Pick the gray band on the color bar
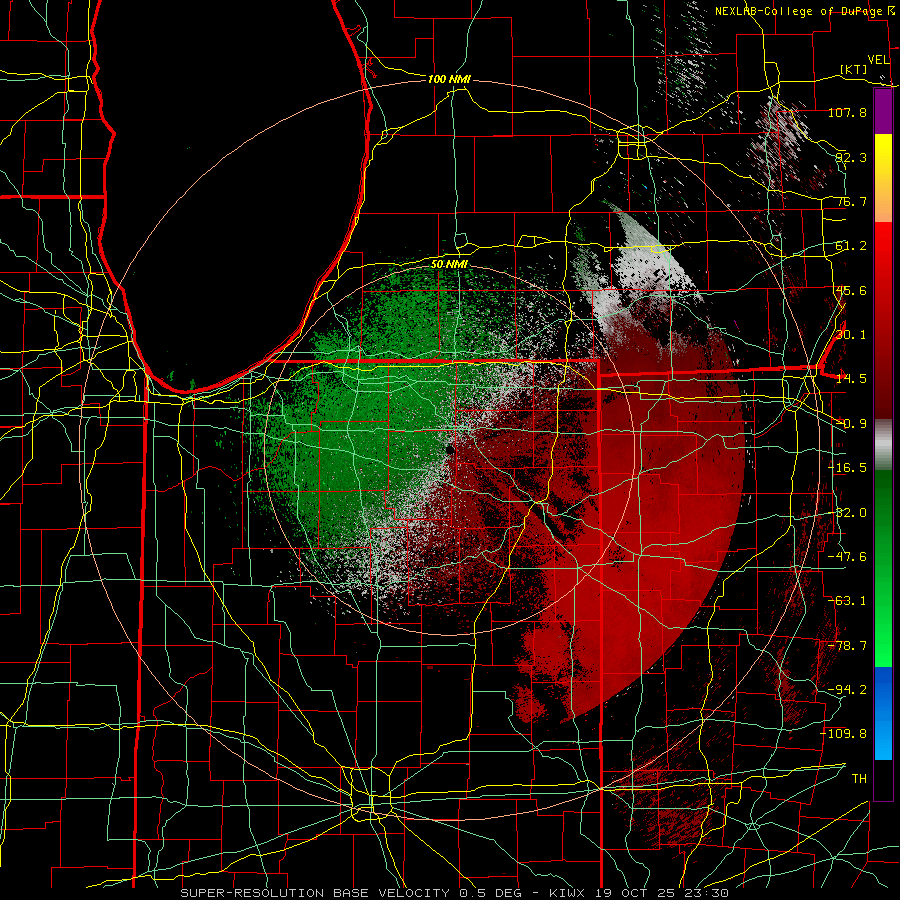Viewport: 900px width, 900px height. click(x=883, y=445)
